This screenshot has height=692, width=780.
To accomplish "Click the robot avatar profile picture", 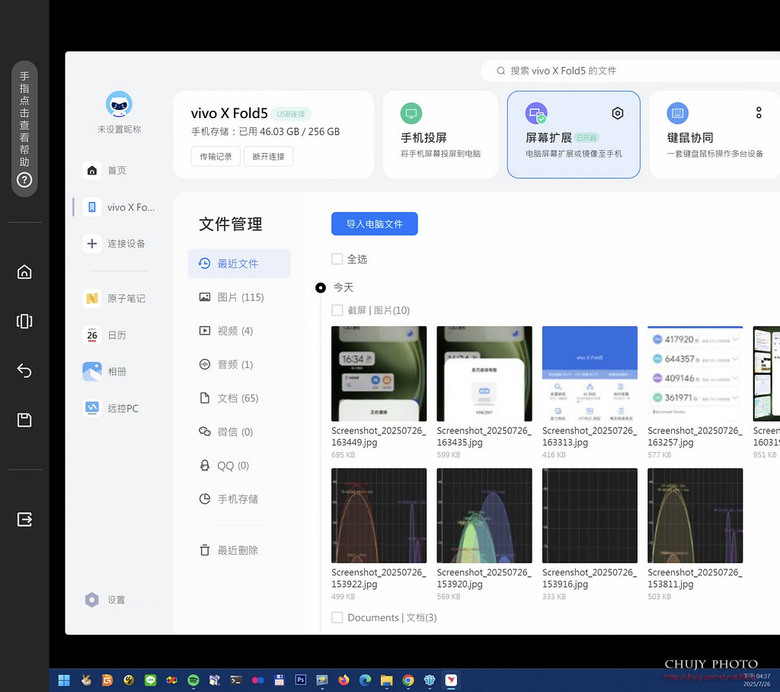I will point(119,104).
